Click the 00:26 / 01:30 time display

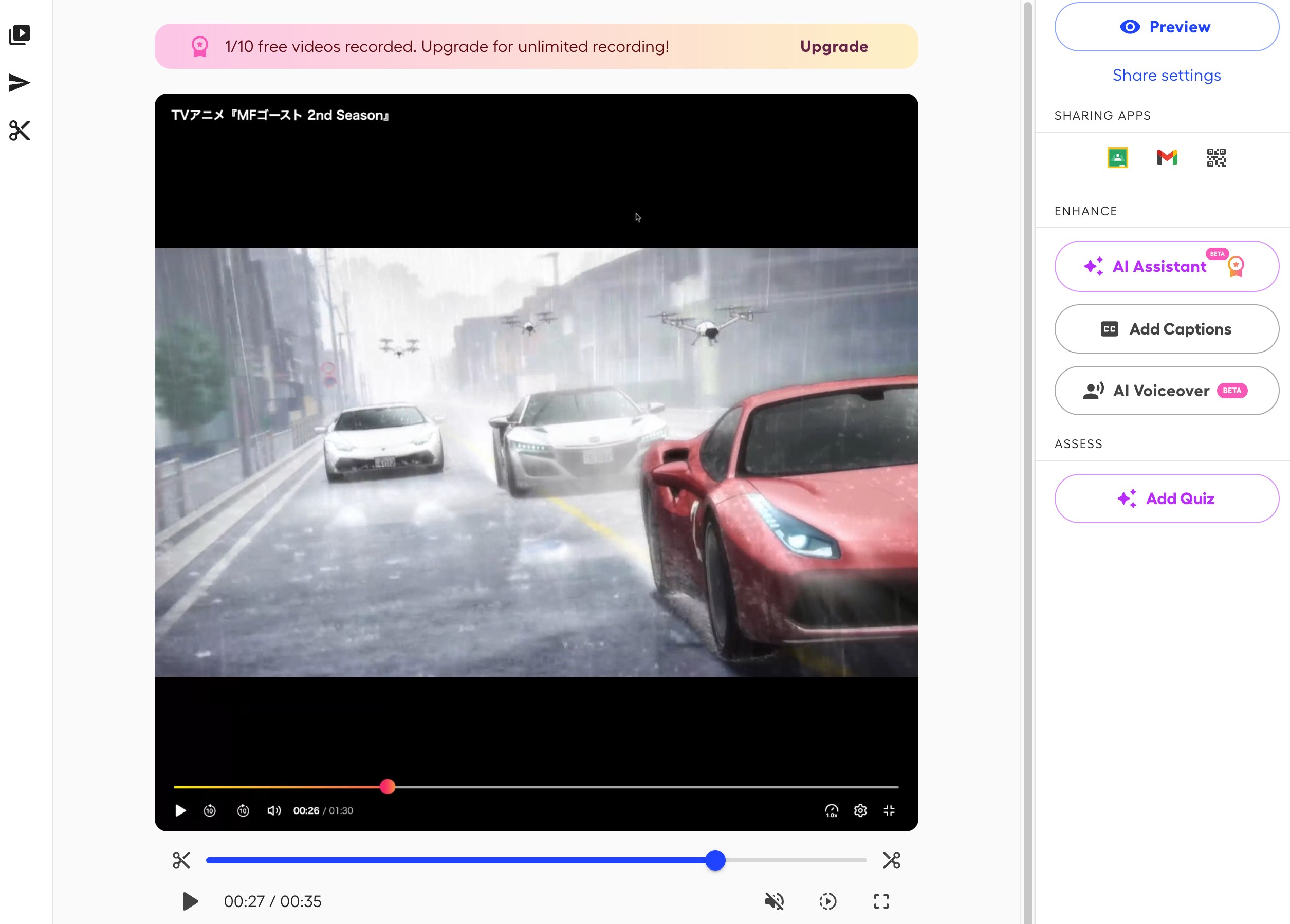pos(323,810)
